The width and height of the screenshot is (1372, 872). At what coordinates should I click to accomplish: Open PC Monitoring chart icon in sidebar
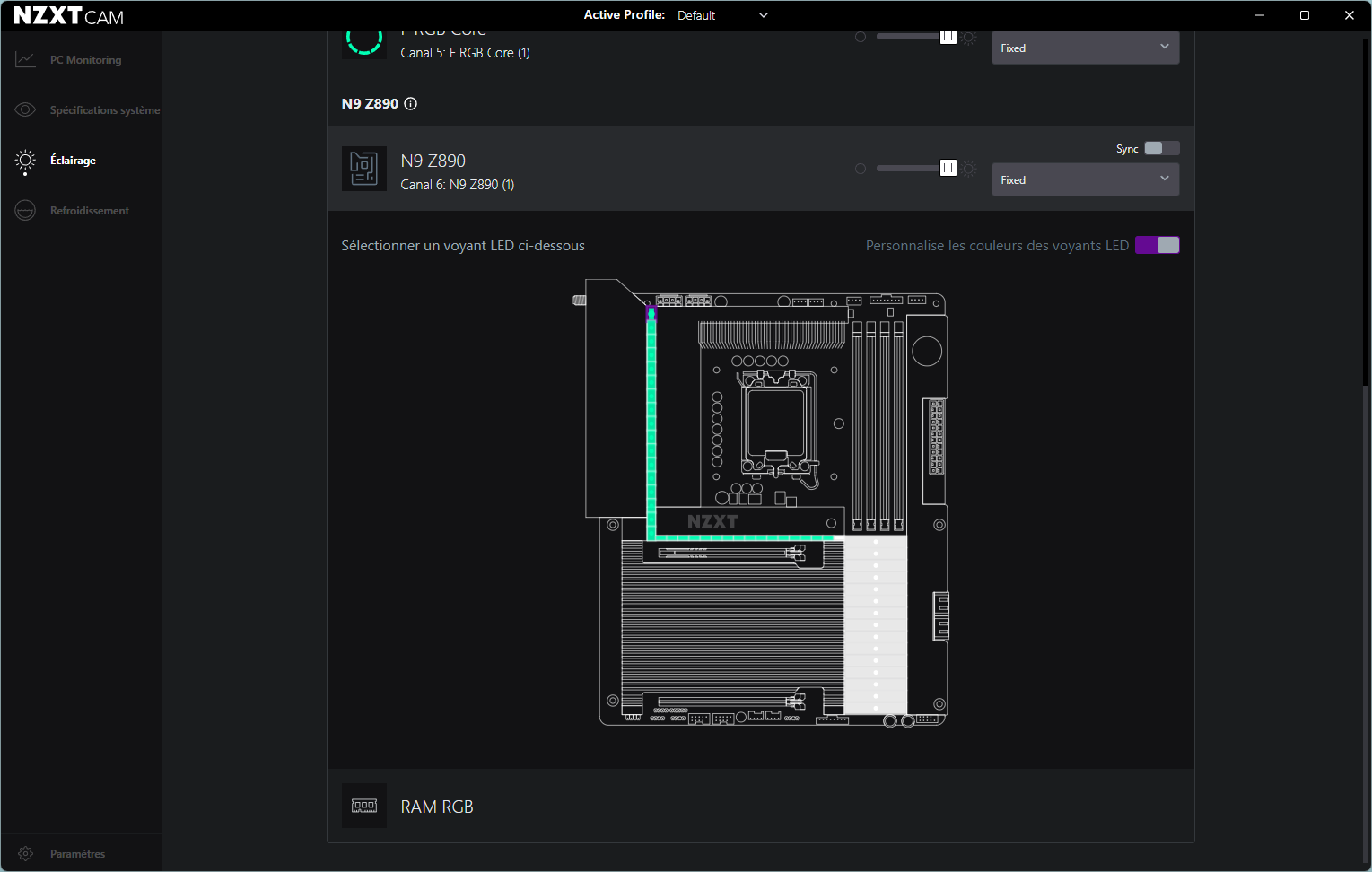click(x=25, y=59)
